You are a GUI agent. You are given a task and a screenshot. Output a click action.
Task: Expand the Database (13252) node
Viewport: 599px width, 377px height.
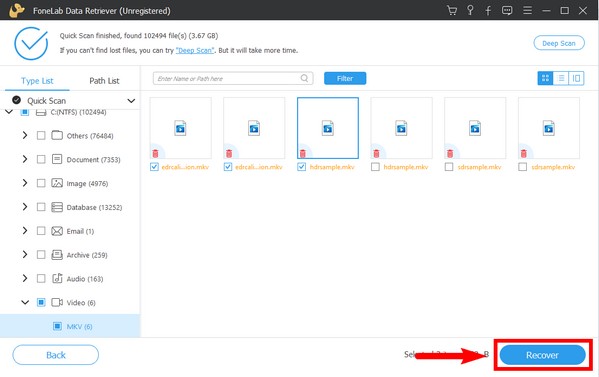(x=25, y=207)
